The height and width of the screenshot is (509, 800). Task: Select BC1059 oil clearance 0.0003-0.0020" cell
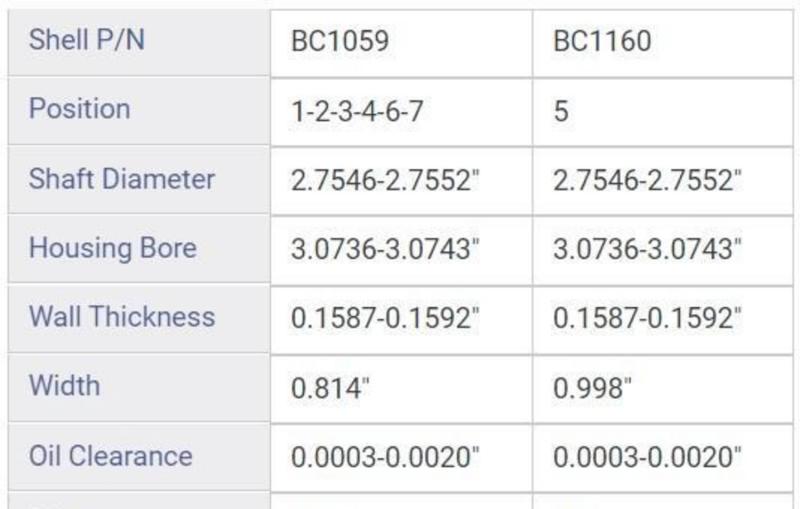click(x=385, y=457)
